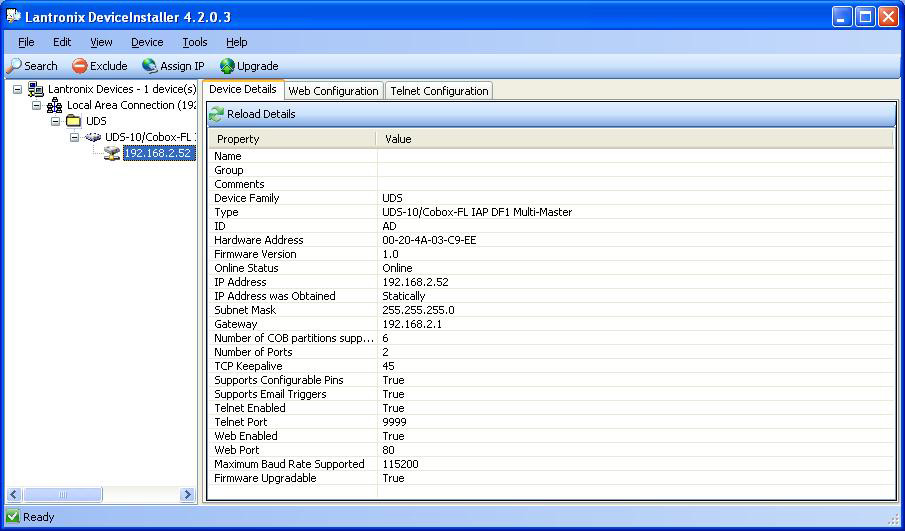Click the Web Port value 80

click(388, 450)
